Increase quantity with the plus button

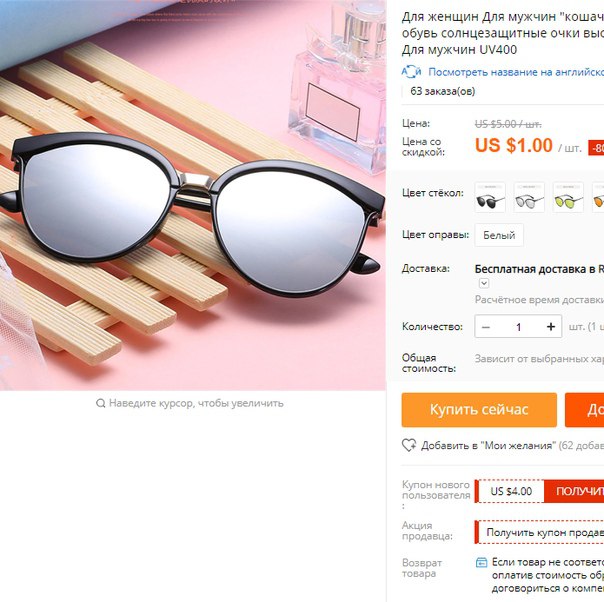[x=551, y=327]
